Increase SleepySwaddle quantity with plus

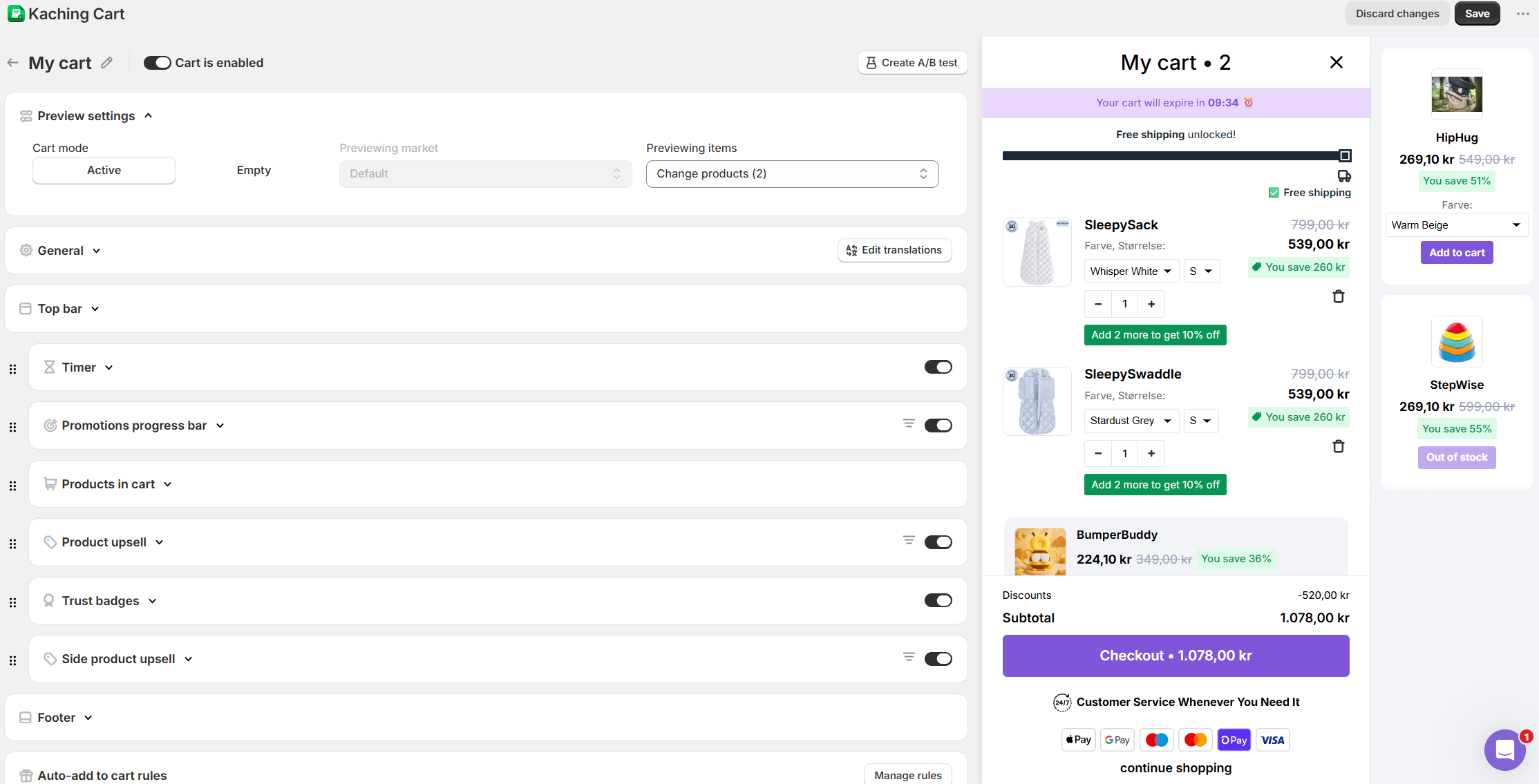tap(1151, 454)
